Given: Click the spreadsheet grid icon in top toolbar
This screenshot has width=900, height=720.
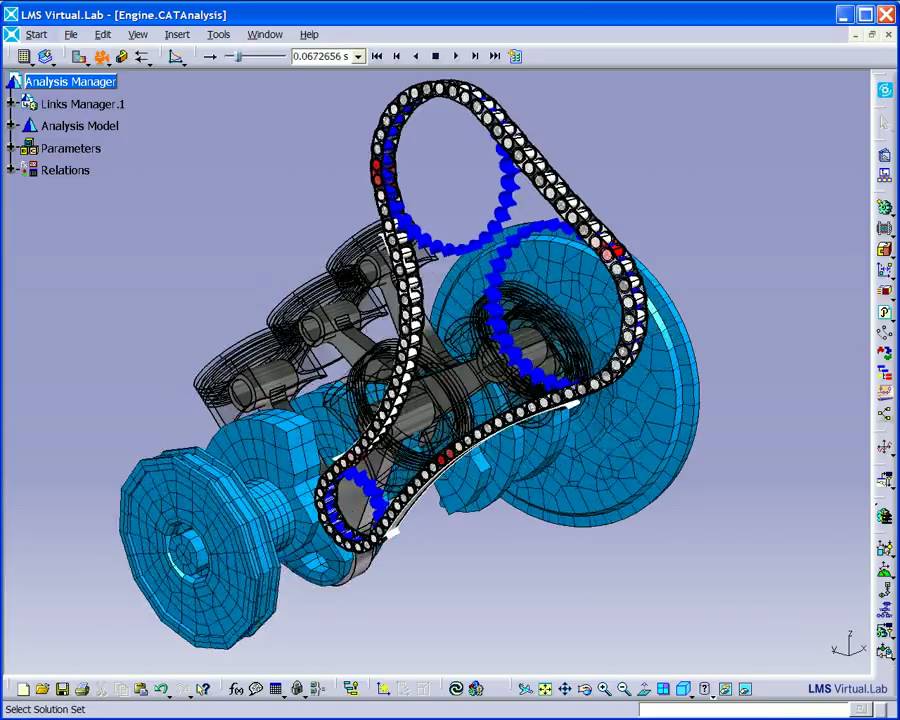Looking at the screenshot, I should (24, 56).
